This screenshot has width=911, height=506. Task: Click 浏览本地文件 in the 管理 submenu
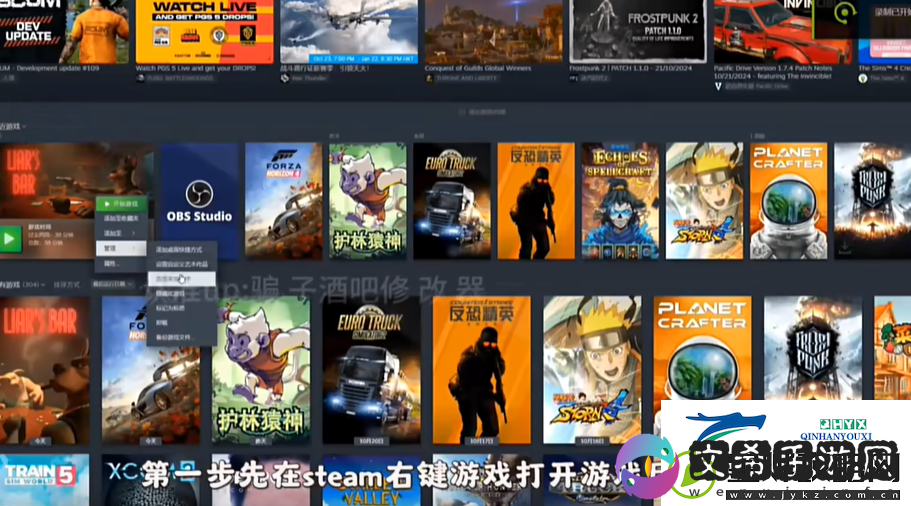(x=181, y=279)
